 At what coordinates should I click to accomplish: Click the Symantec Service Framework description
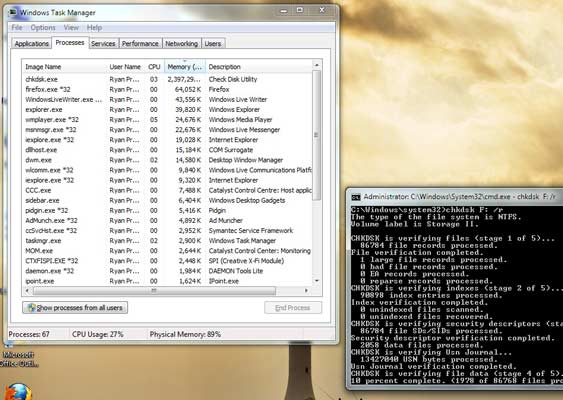251,230
